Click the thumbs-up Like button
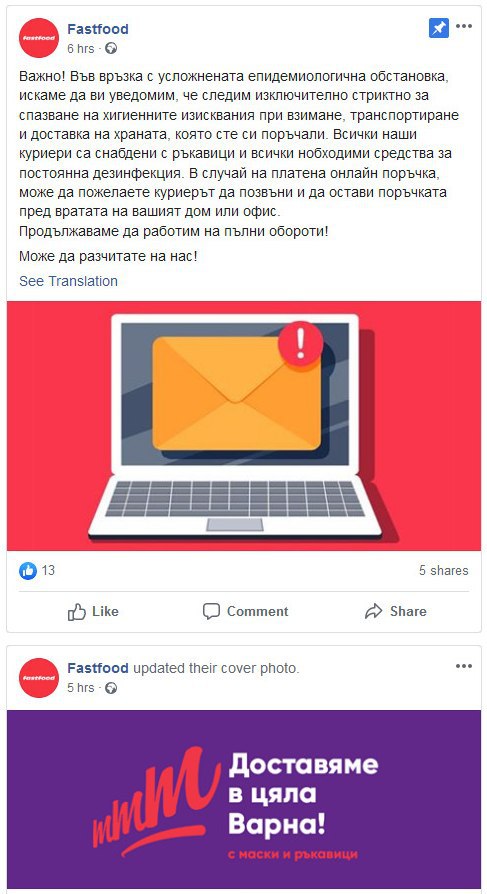 pyautogui.click(x=93, y=612)
